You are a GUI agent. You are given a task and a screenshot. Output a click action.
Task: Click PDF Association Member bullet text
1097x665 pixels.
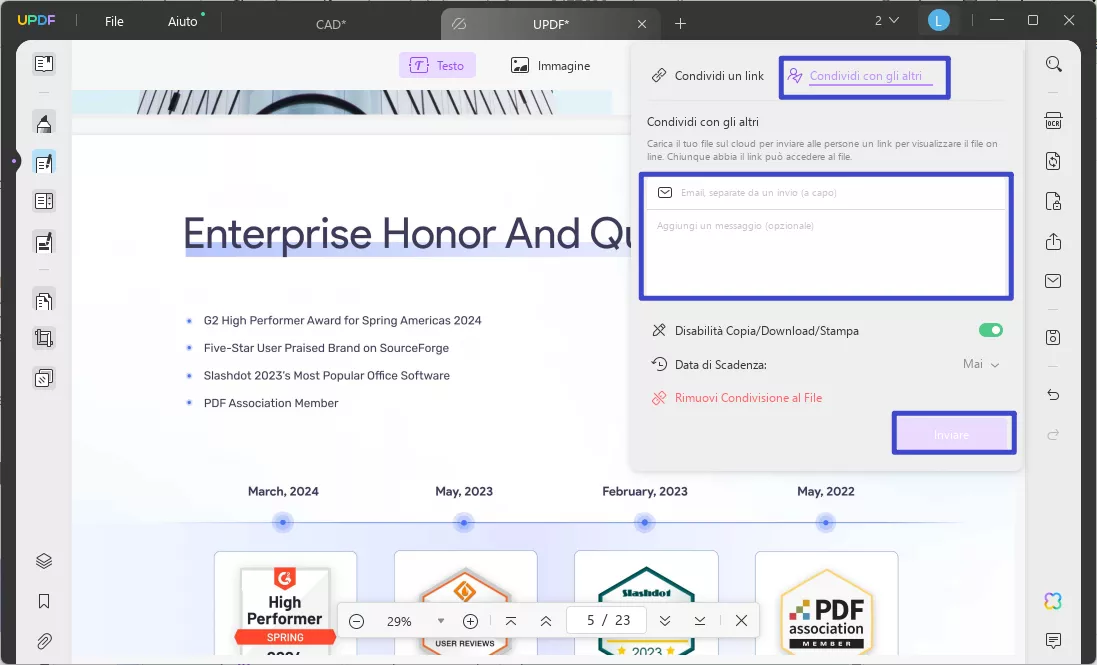[x=271, y=403]
